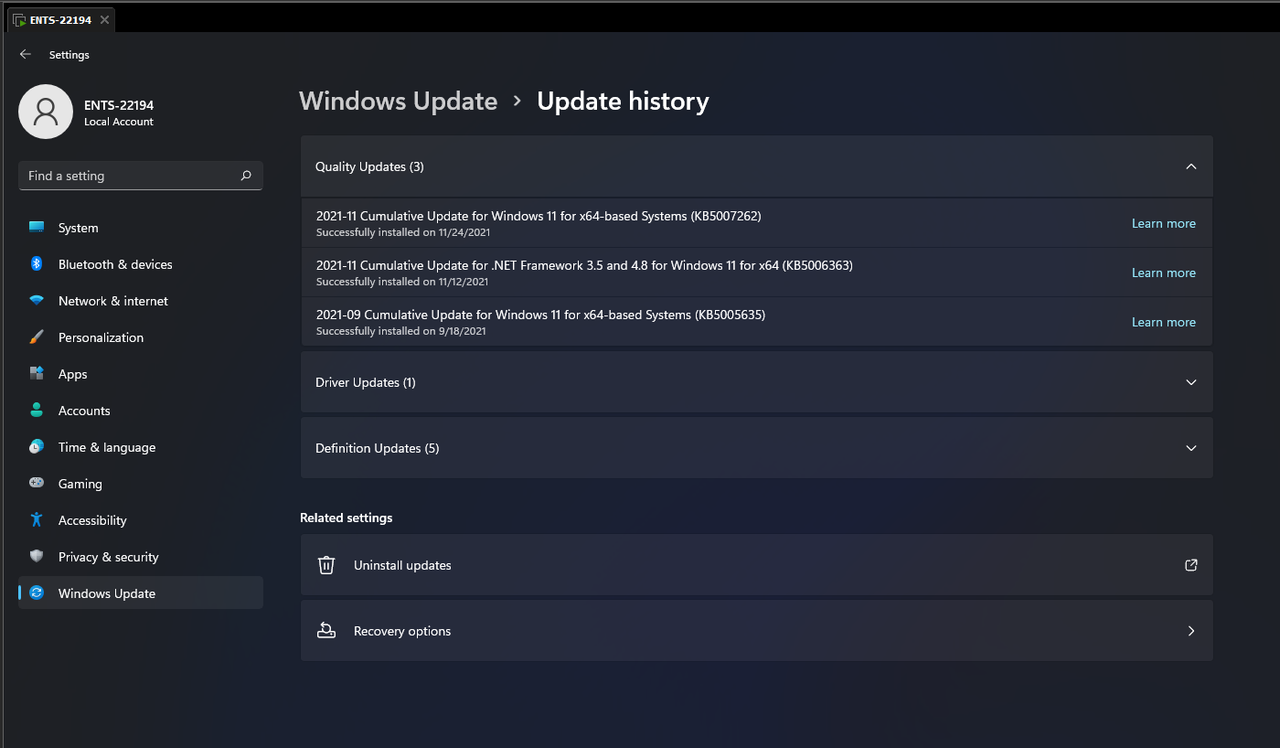Click the Gaming controller icon
Image resolution: width=1280 pixels, height=748 pixels.
pos(37,483)
